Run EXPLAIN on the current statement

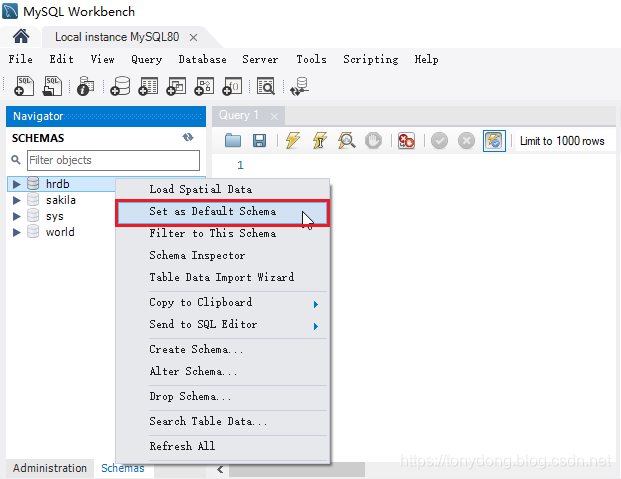(x=347, y=140)
